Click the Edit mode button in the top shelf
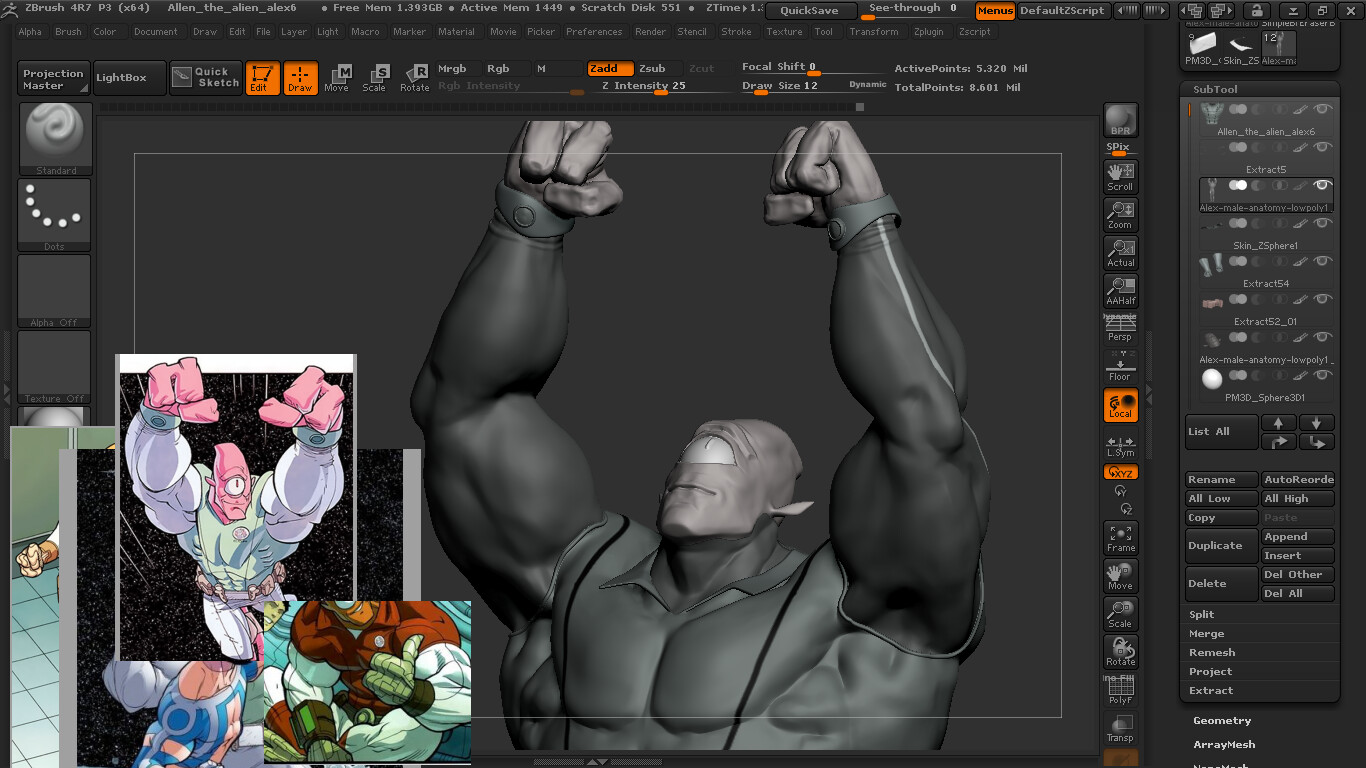This screenshot has height=768, width=1366. click(262, 78)
